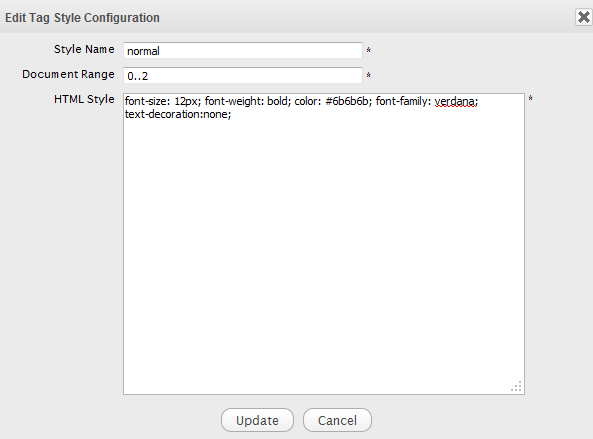Focus the Style Name input field
Screen dimensions: 593x439
tap(243, 50)
